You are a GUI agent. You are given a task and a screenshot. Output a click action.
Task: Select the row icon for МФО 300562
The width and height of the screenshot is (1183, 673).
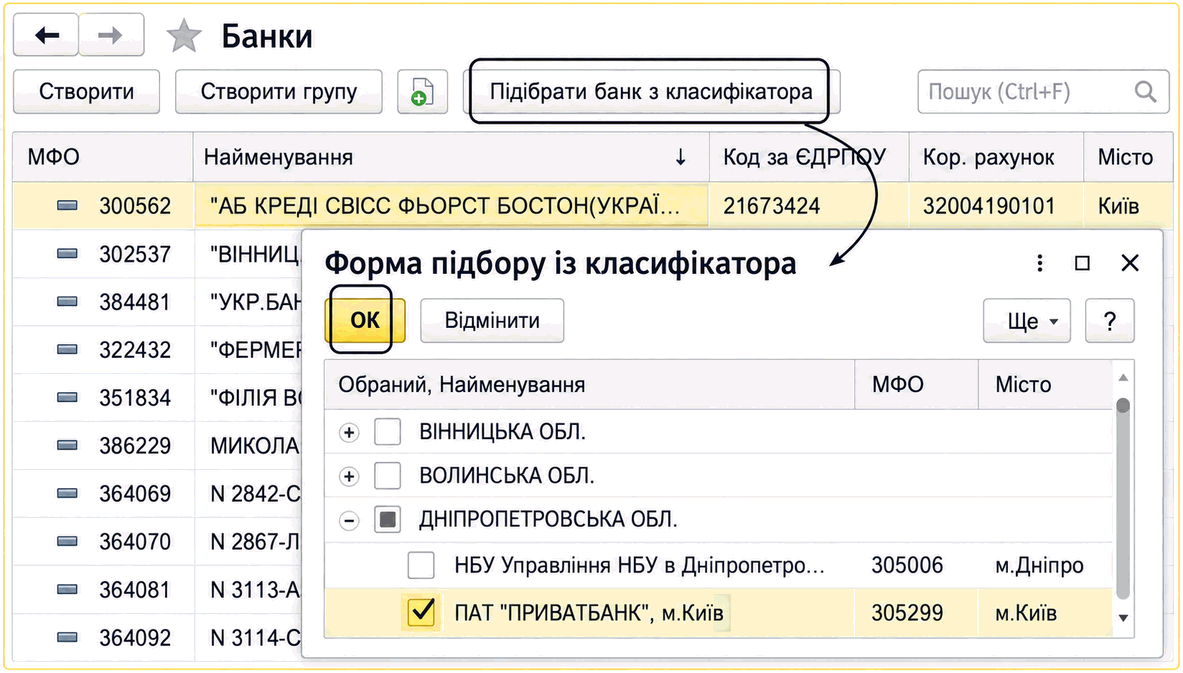[68, 205]
